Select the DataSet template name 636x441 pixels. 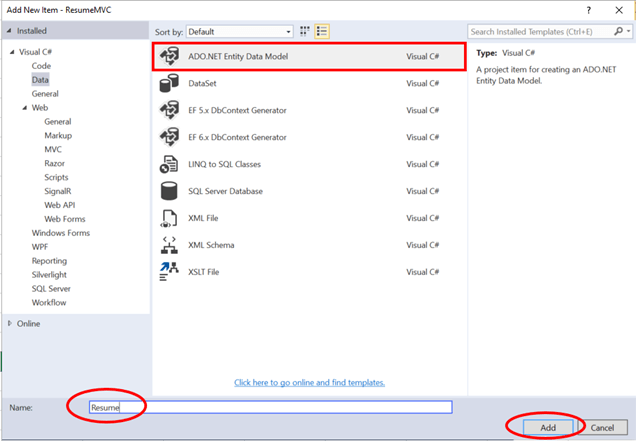[x=202, y=83]
